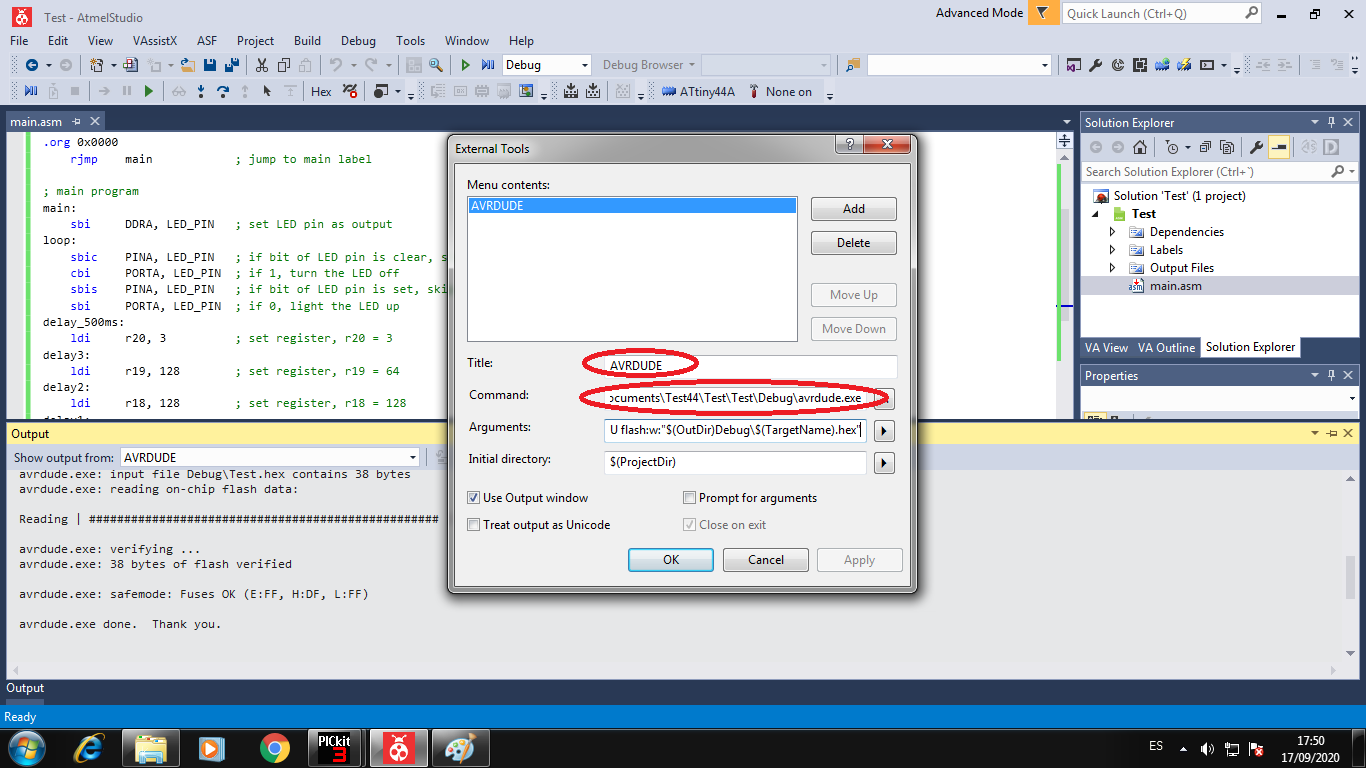Select main.asm in Solution Explorer

(x=1176, y=286)
